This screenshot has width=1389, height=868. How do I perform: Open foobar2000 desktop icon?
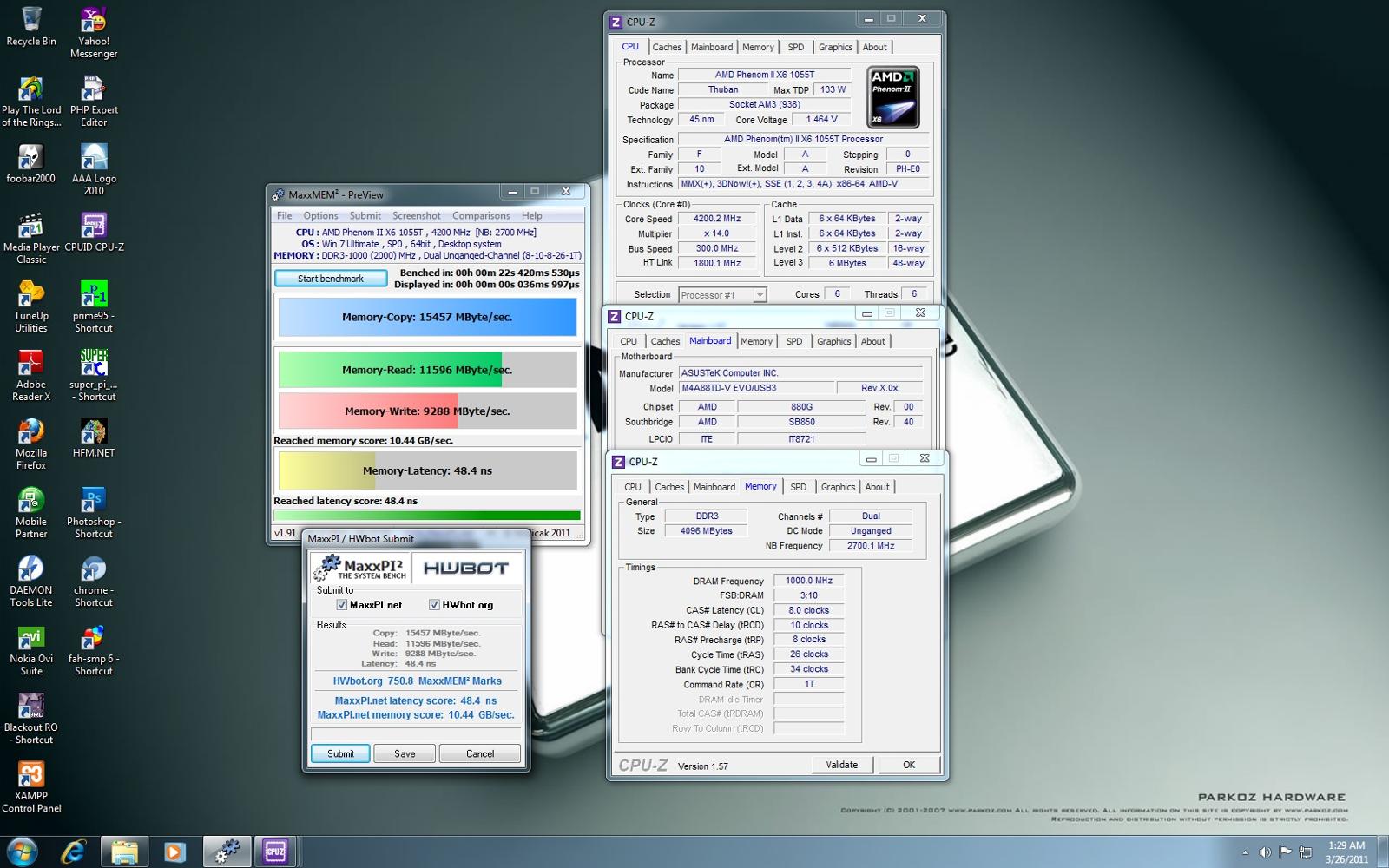click(x=31, y=164)
